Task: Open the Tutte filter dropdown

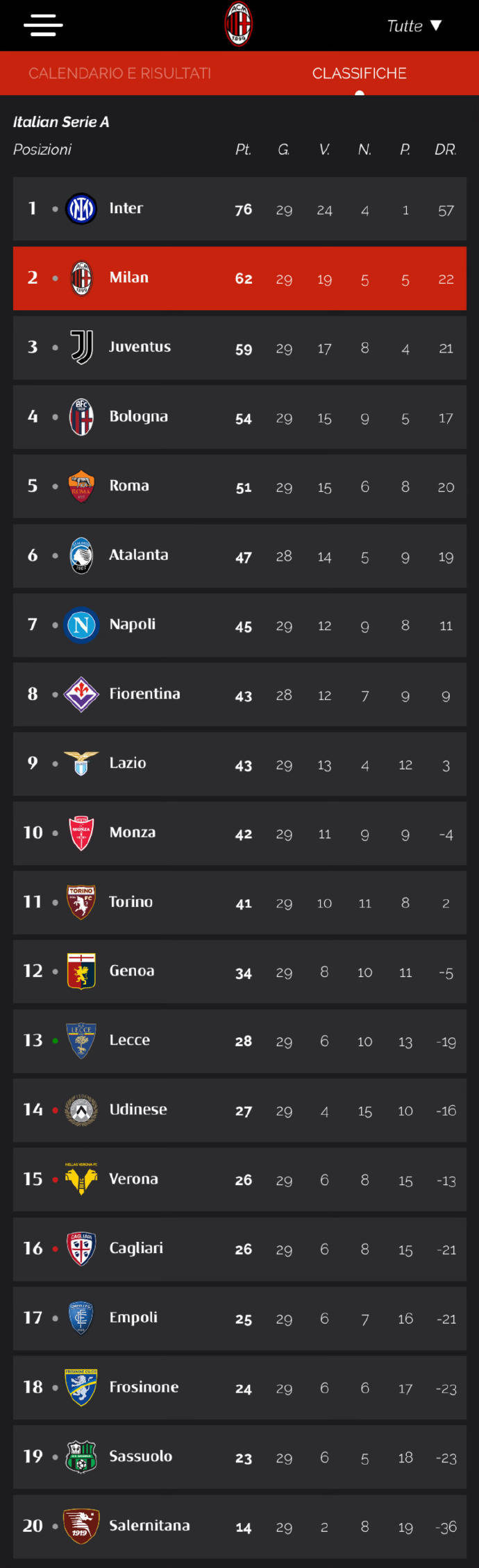Action: pyautogui.click(x=414, y=26)
